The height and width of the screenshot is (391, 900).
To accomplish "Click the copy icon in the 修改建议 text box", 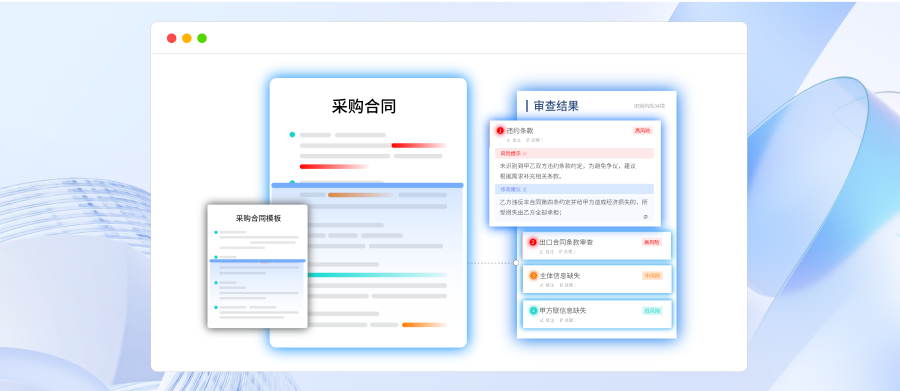I will [646, 217].
